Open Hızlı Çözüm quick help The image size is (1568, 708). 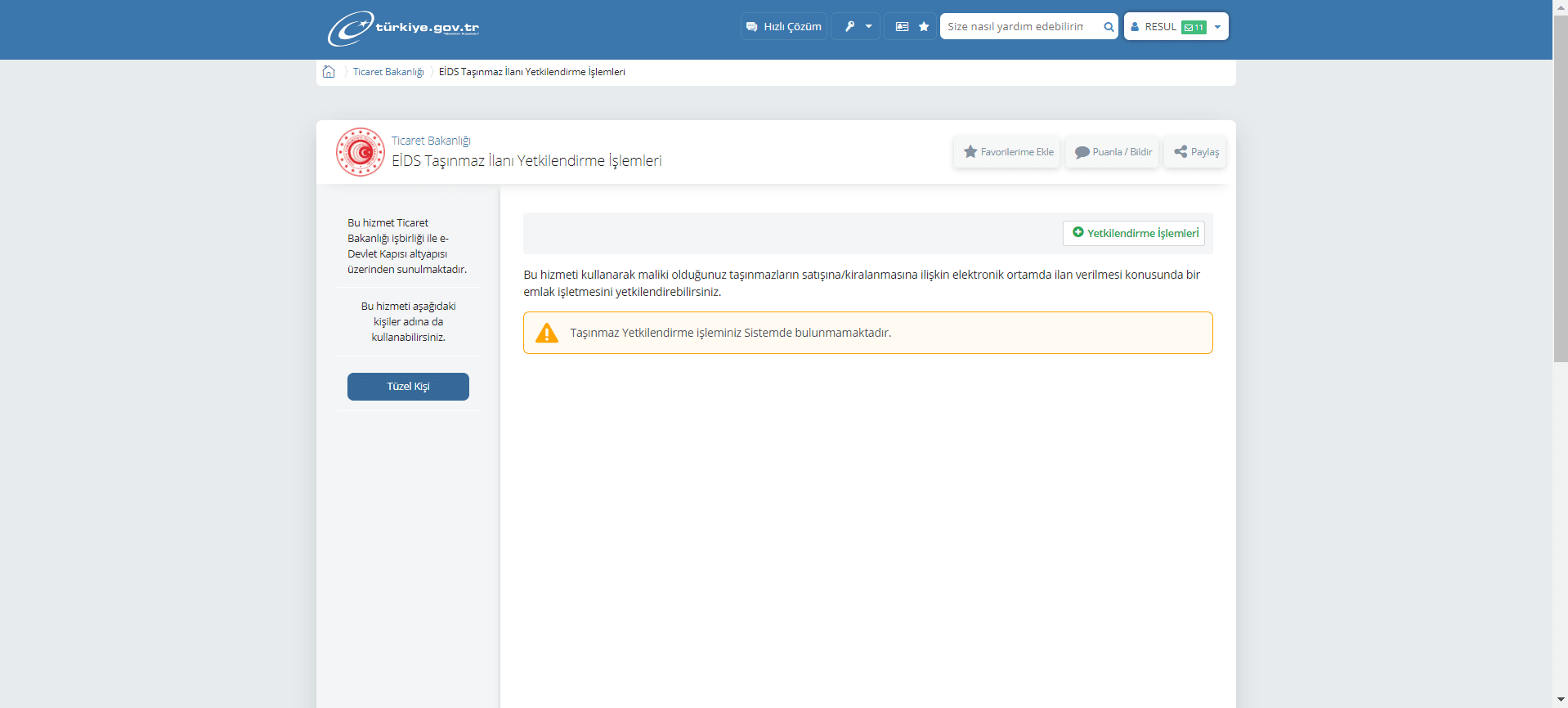coord(784,26)
